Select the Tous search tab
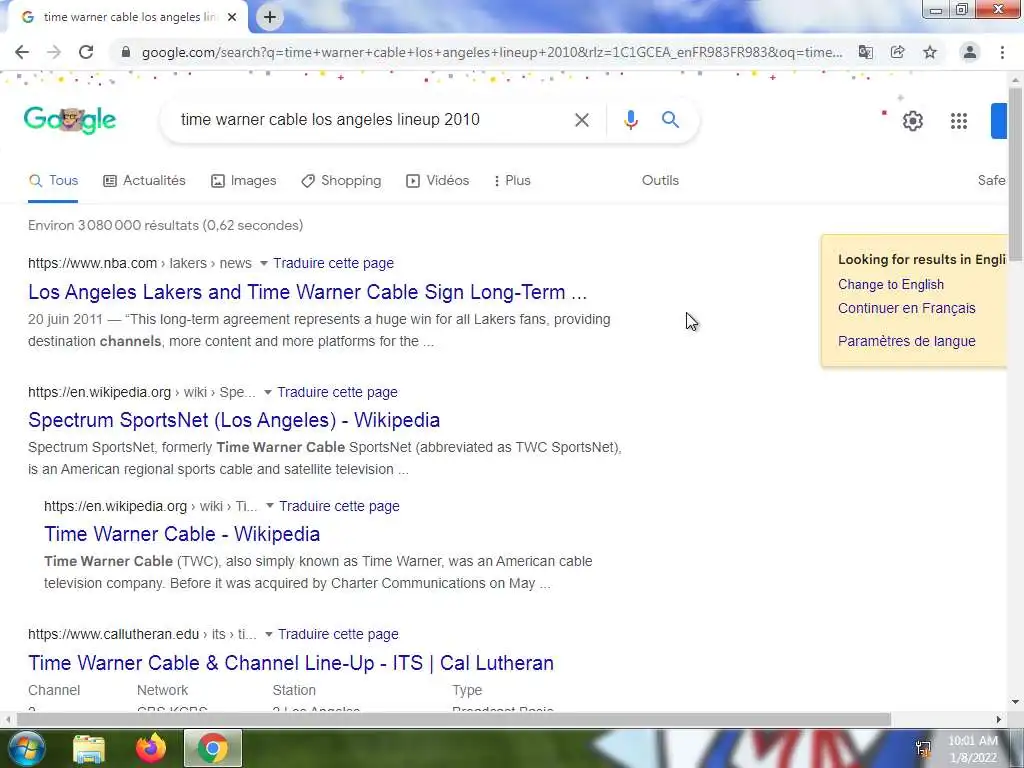The width and height of the screenshot is (1024, 768). coord(54,181)
